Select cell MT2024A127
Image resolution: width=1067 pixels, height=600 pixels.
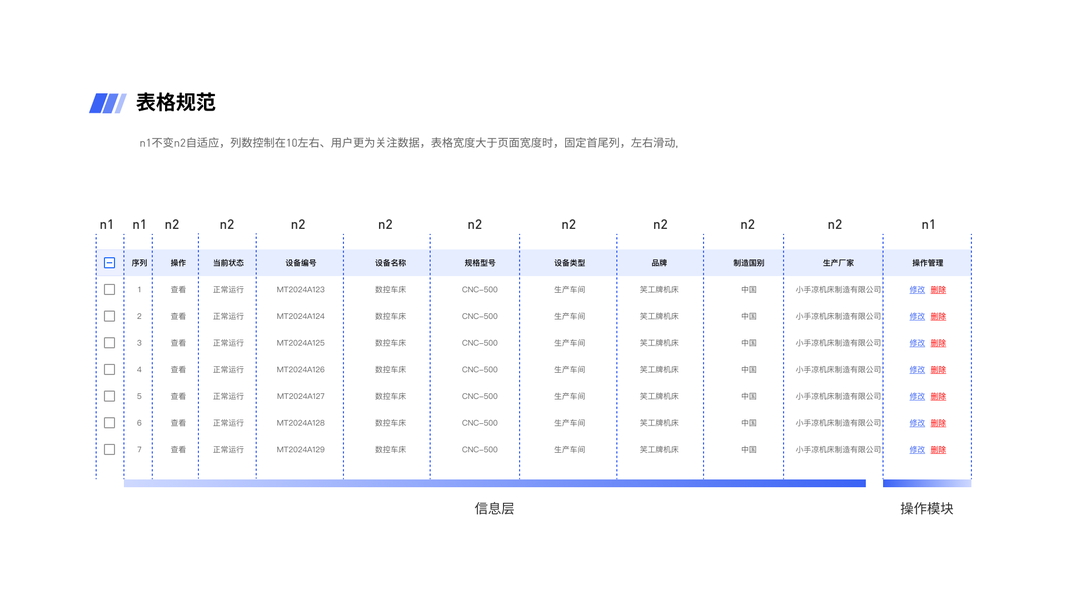coord(301,396)
